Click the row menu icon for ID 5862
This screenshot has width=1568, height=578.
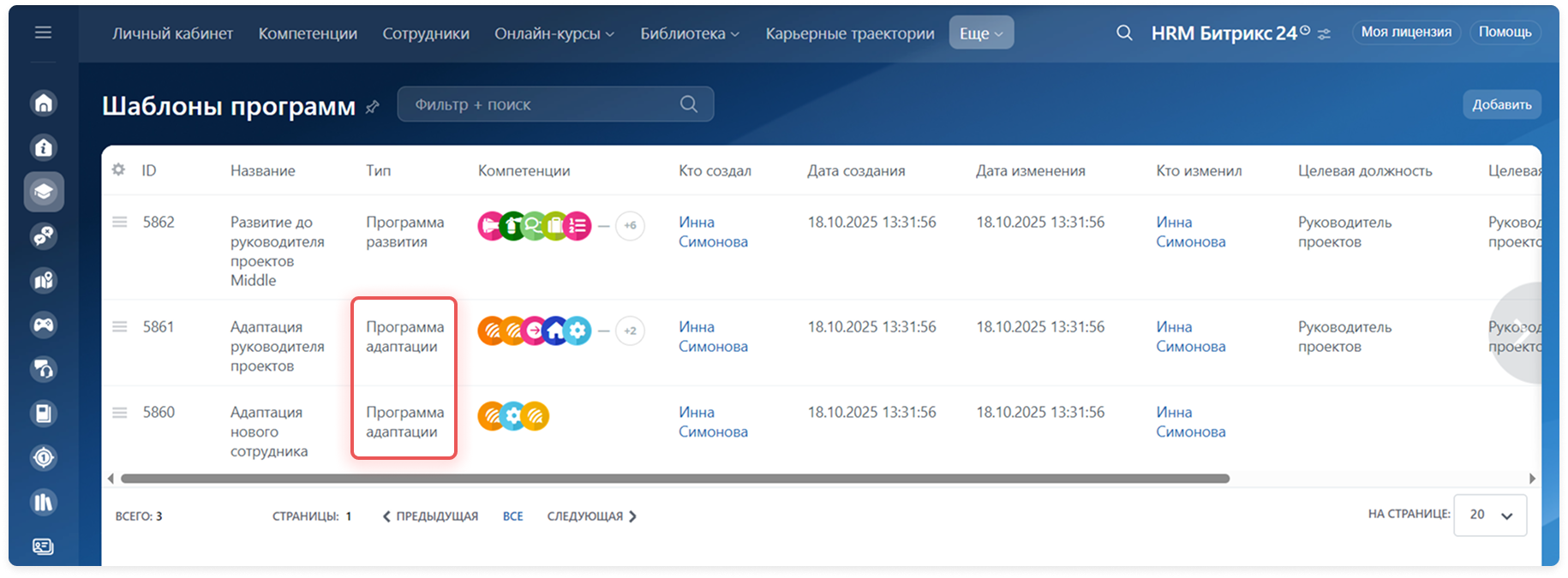(x=120, y=223)
